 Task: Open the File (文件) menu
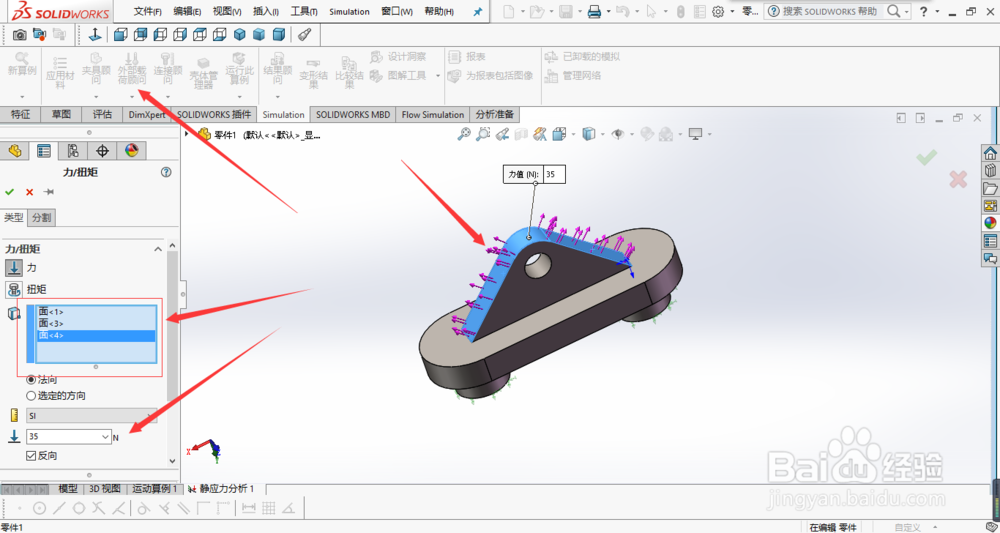coord(147,11)
